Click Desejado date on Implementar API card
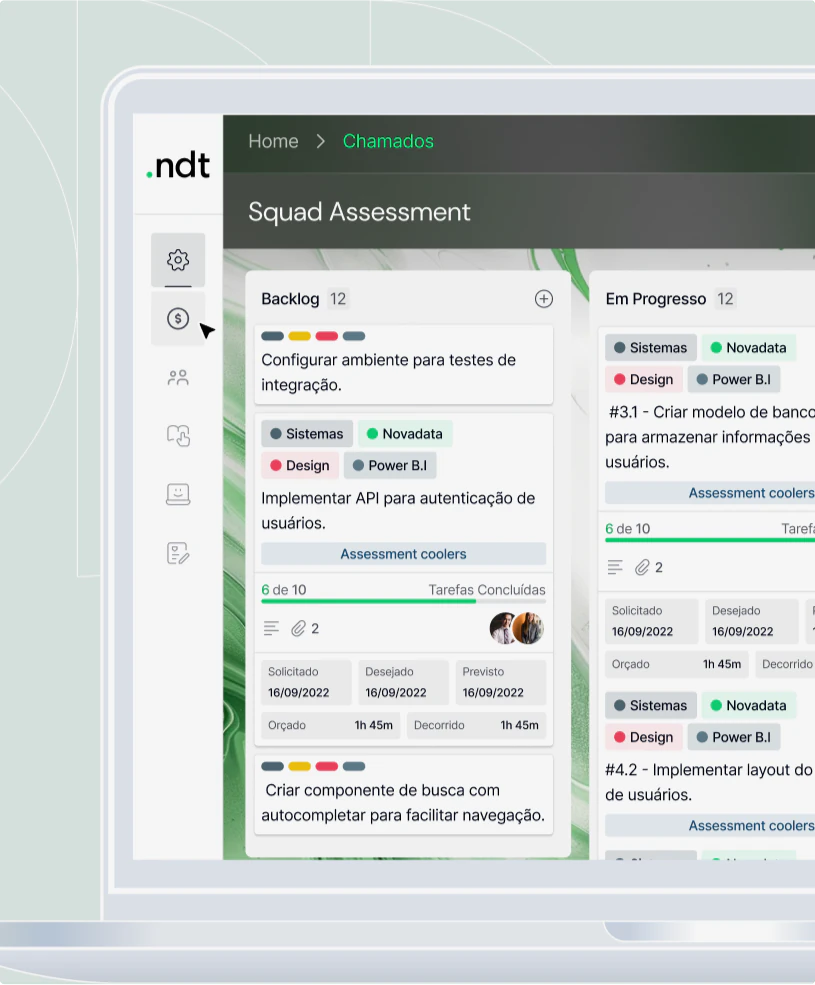 coord(403,682)
